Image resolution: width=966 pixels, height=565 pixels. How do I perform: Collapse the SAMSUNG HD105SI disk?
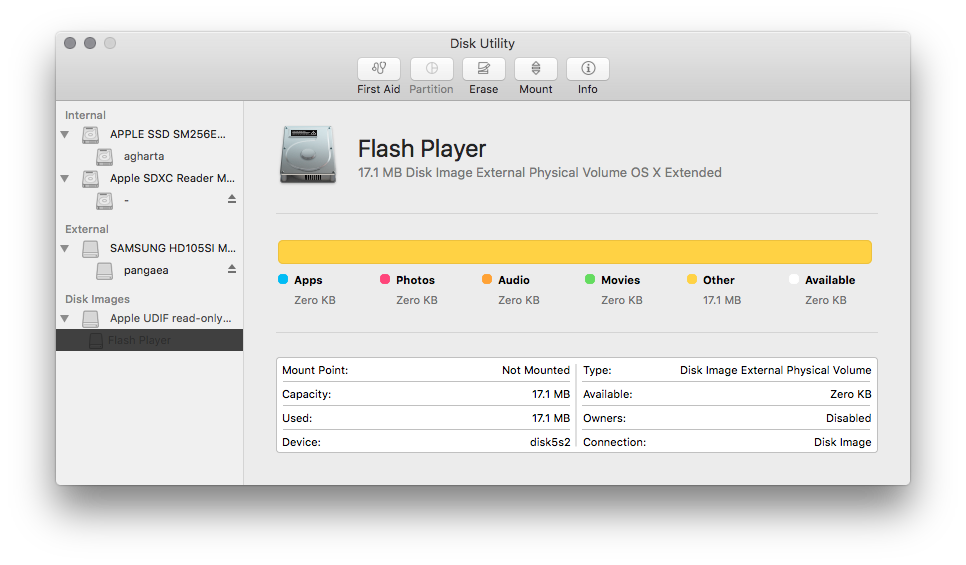point(65,249)
